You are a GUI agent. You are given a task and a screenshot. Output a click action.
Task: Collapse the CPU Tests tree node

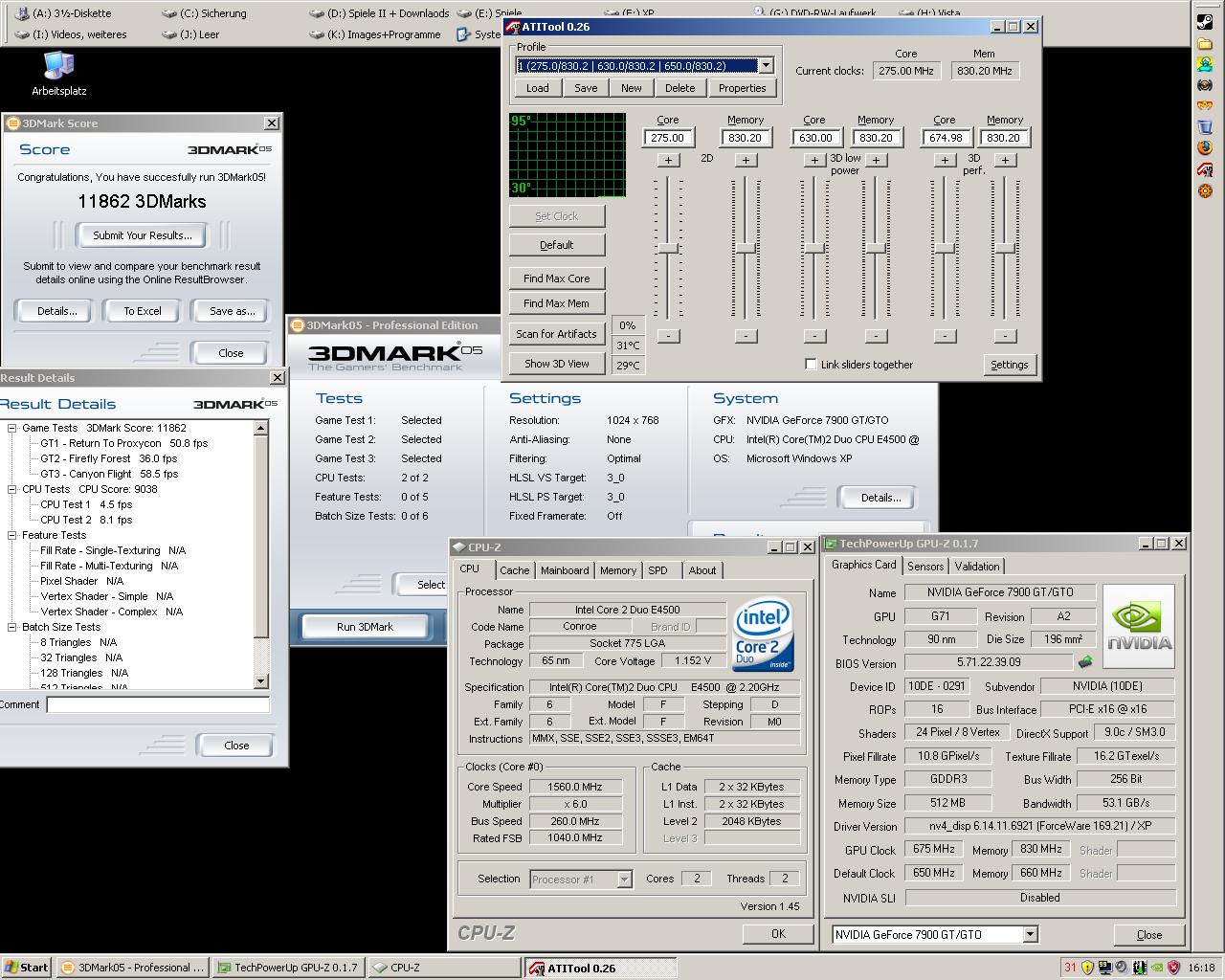(x=12, y=489)
